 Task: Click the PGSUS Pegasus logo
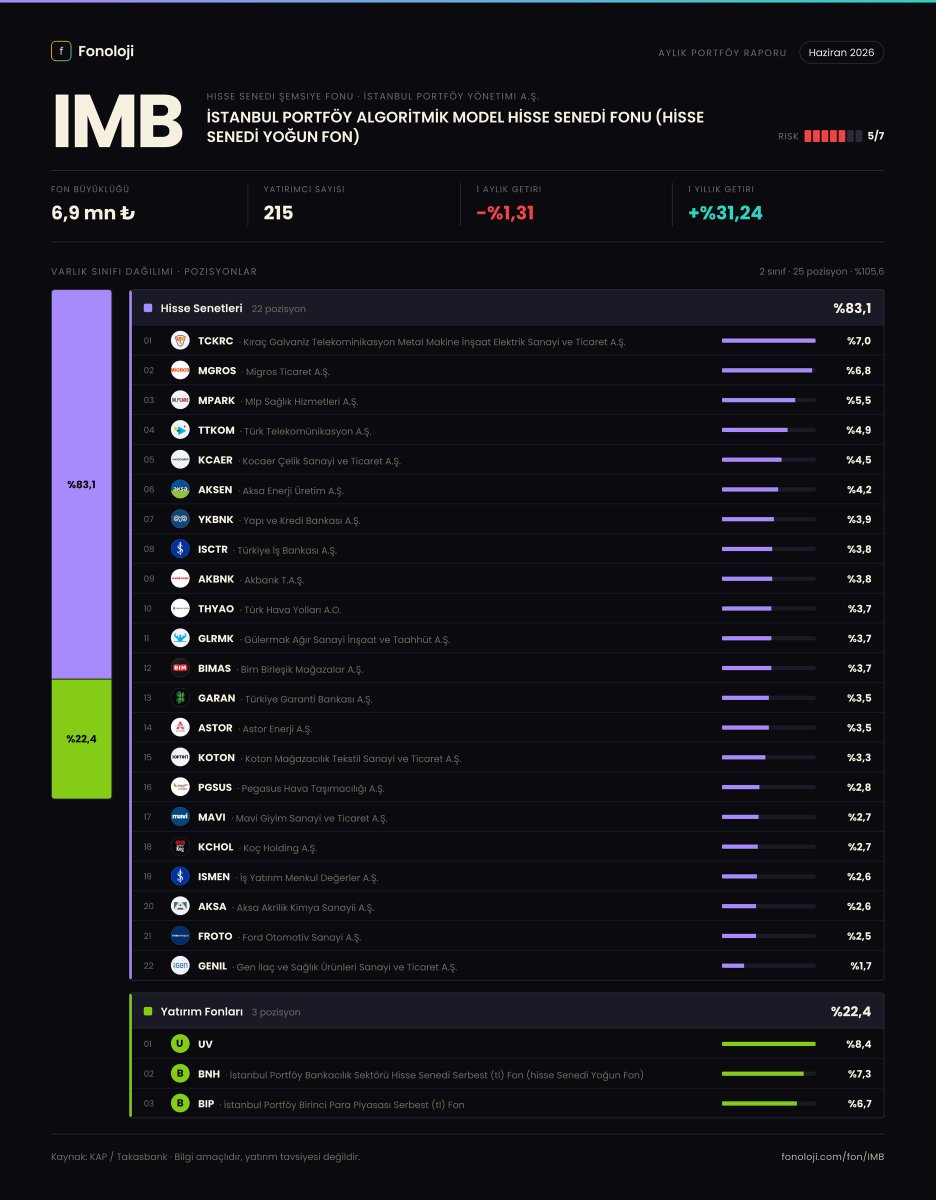click(180, 787)
